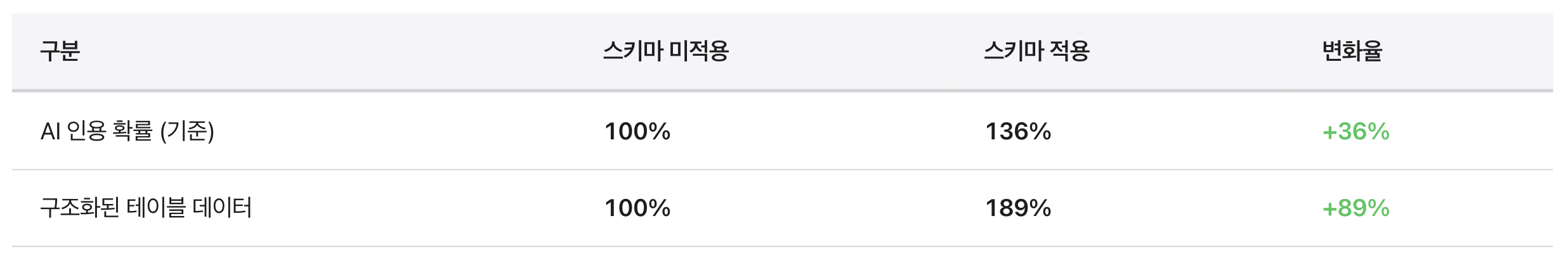Click the word "(기준)" in first row

(187, 131)
